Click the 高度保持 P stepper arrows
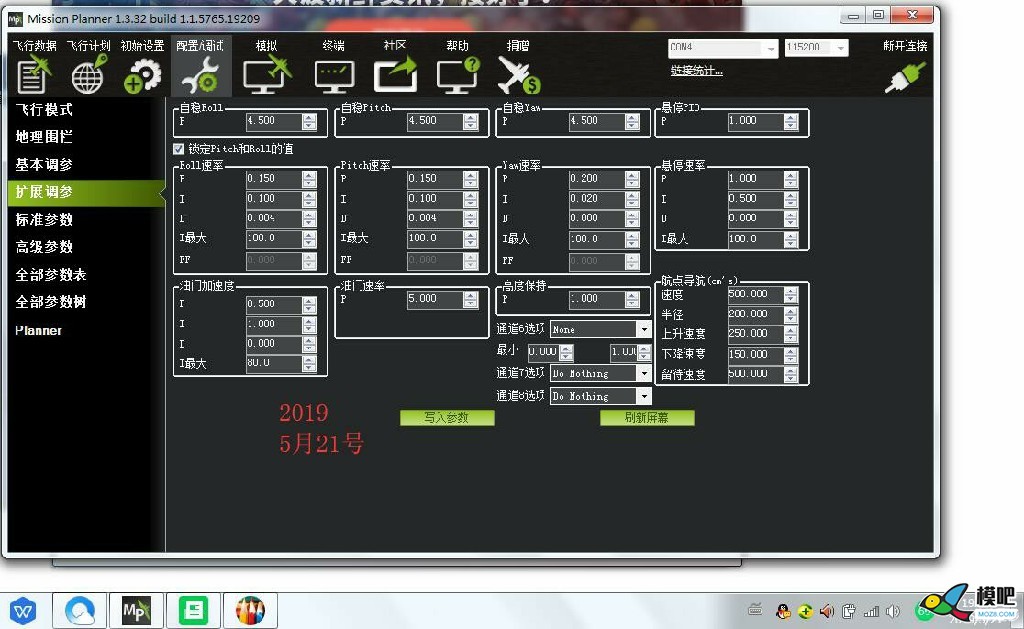The height and width of the screenshot is (629, 1024). click(x=632, y=299)
